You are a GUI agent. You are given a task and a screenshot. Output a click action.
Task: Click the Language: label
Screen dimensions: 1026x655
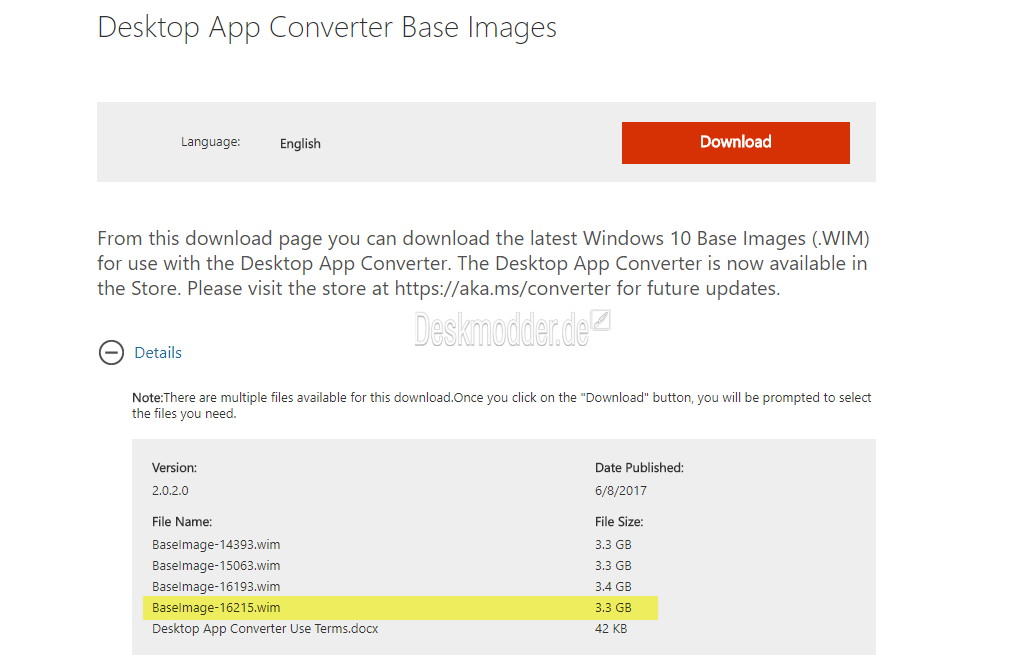[211, 141]
